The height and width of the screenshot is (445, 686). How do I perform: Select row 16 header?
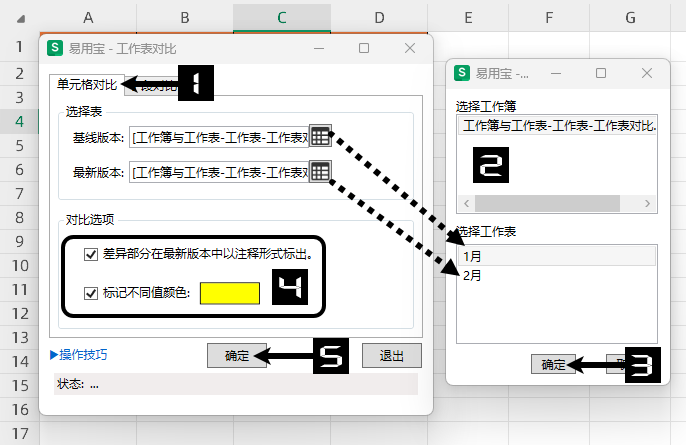click(x=19, y=410)
